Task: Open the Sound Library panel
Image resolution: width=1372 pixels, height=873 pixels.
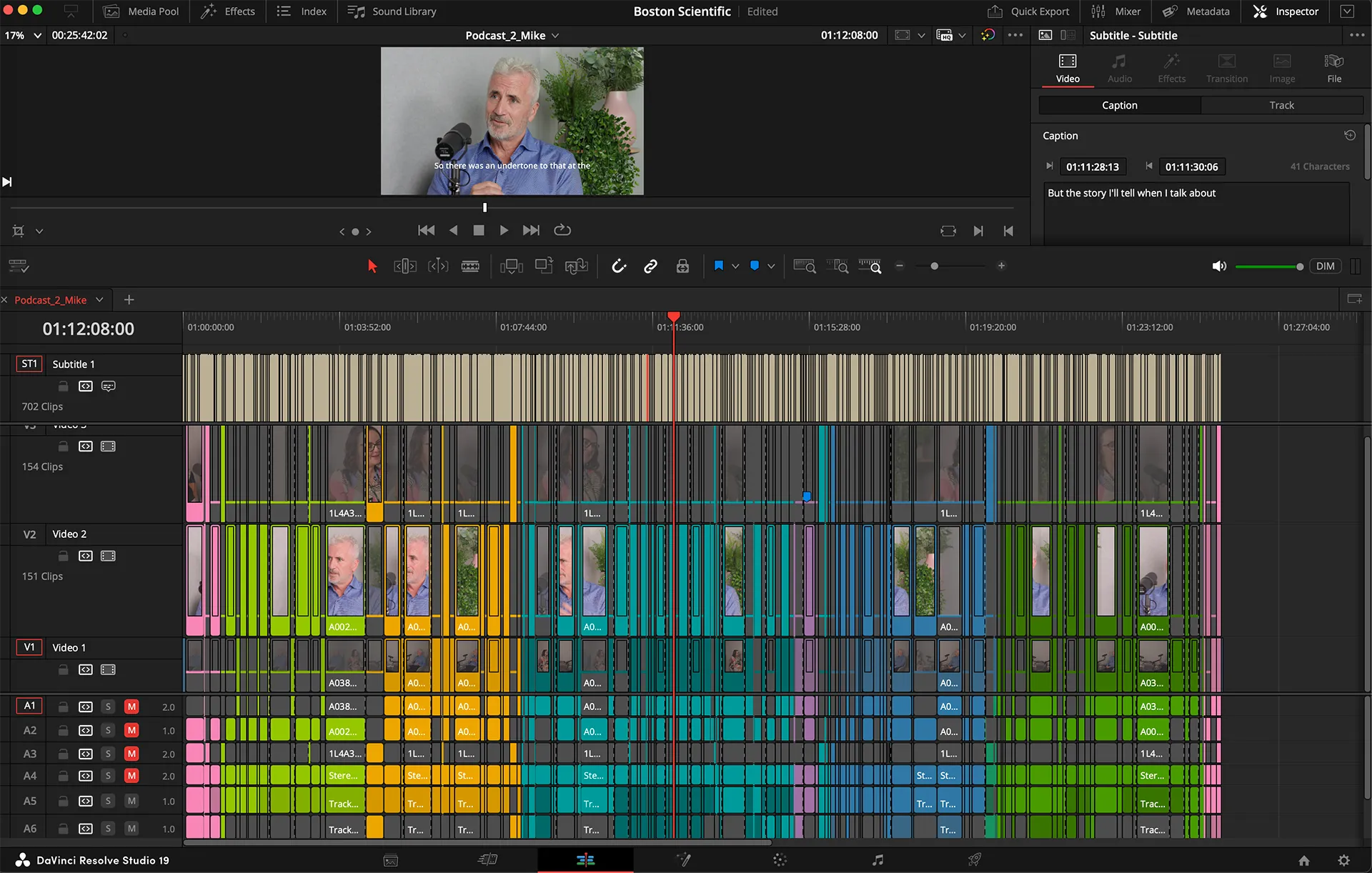Action: (392, 11)
